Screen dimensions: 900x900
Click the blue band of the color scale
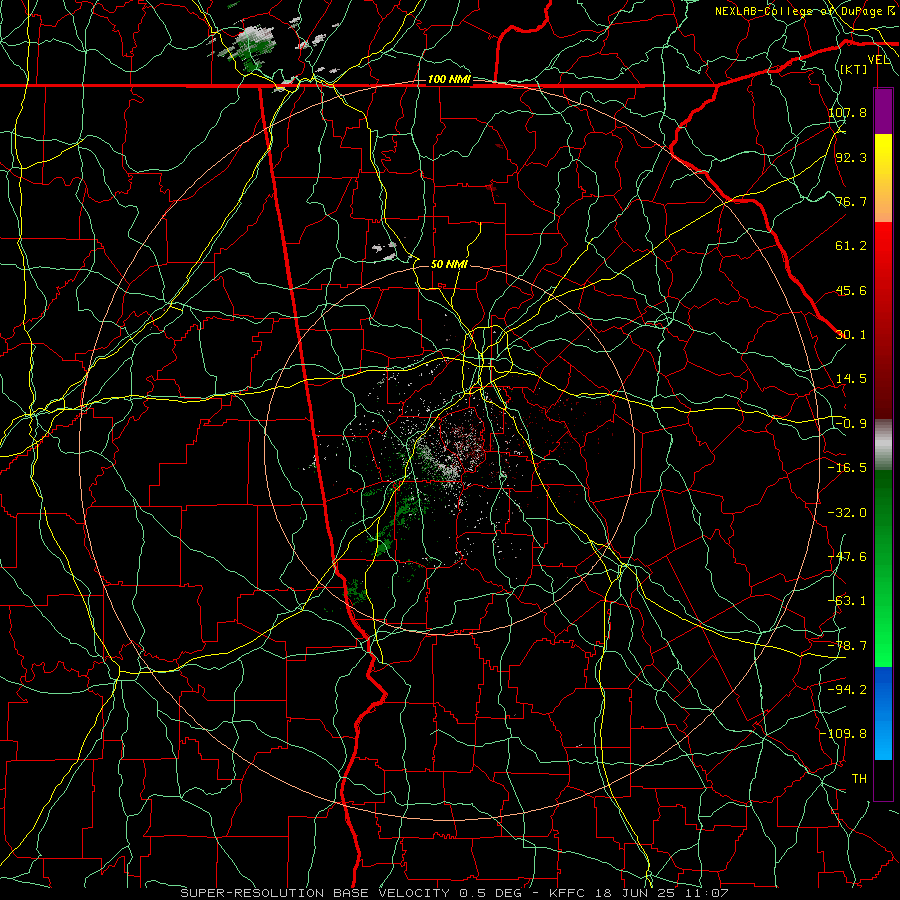pyautogui.click(x=883, y=713)
